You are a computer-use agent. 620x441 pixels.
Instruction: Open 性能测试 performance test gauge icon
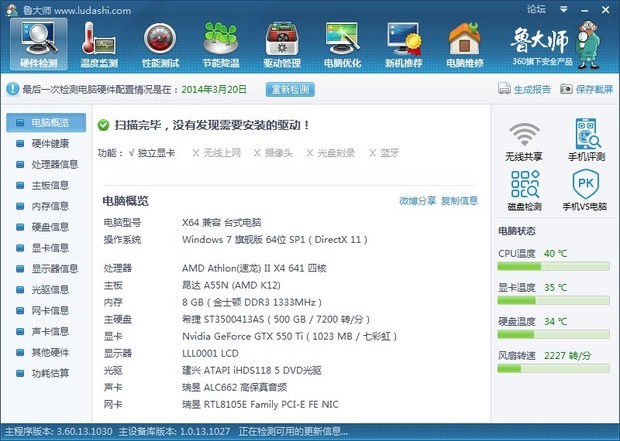[160, 44]
